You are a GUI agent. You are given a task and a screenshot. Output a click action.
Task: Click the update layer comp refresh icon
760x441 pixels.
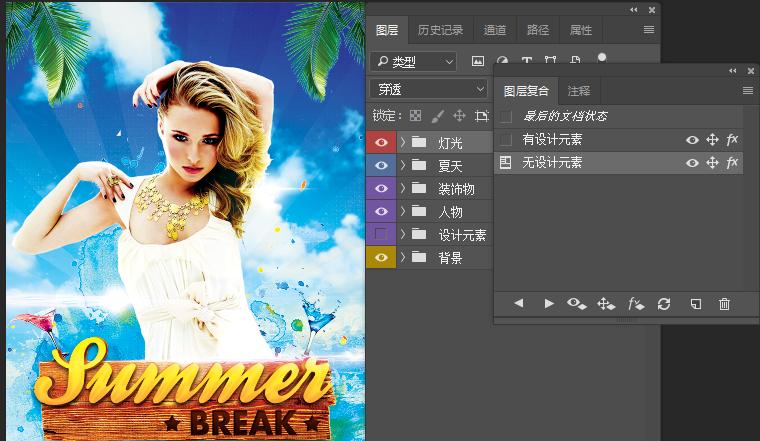coord(664,304)
